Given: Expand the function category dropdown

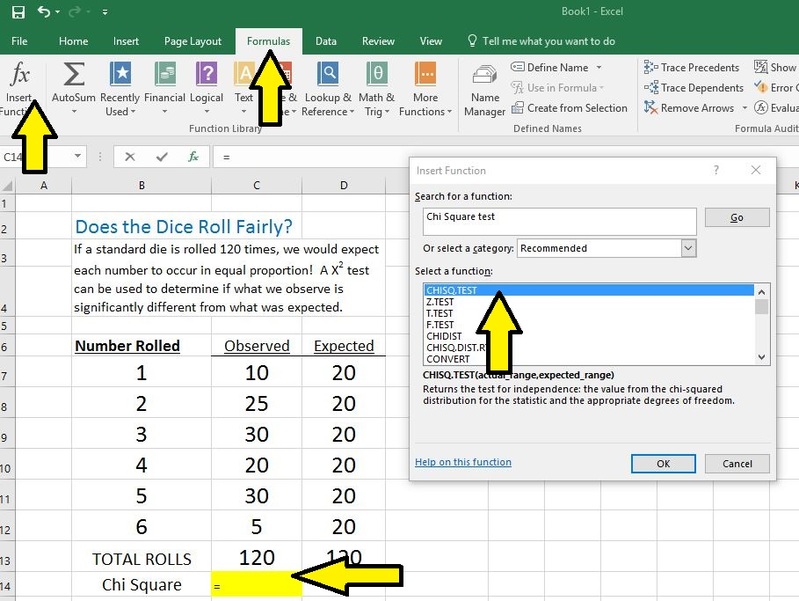Looking at the screenshot, I should [x=688, y=248].
